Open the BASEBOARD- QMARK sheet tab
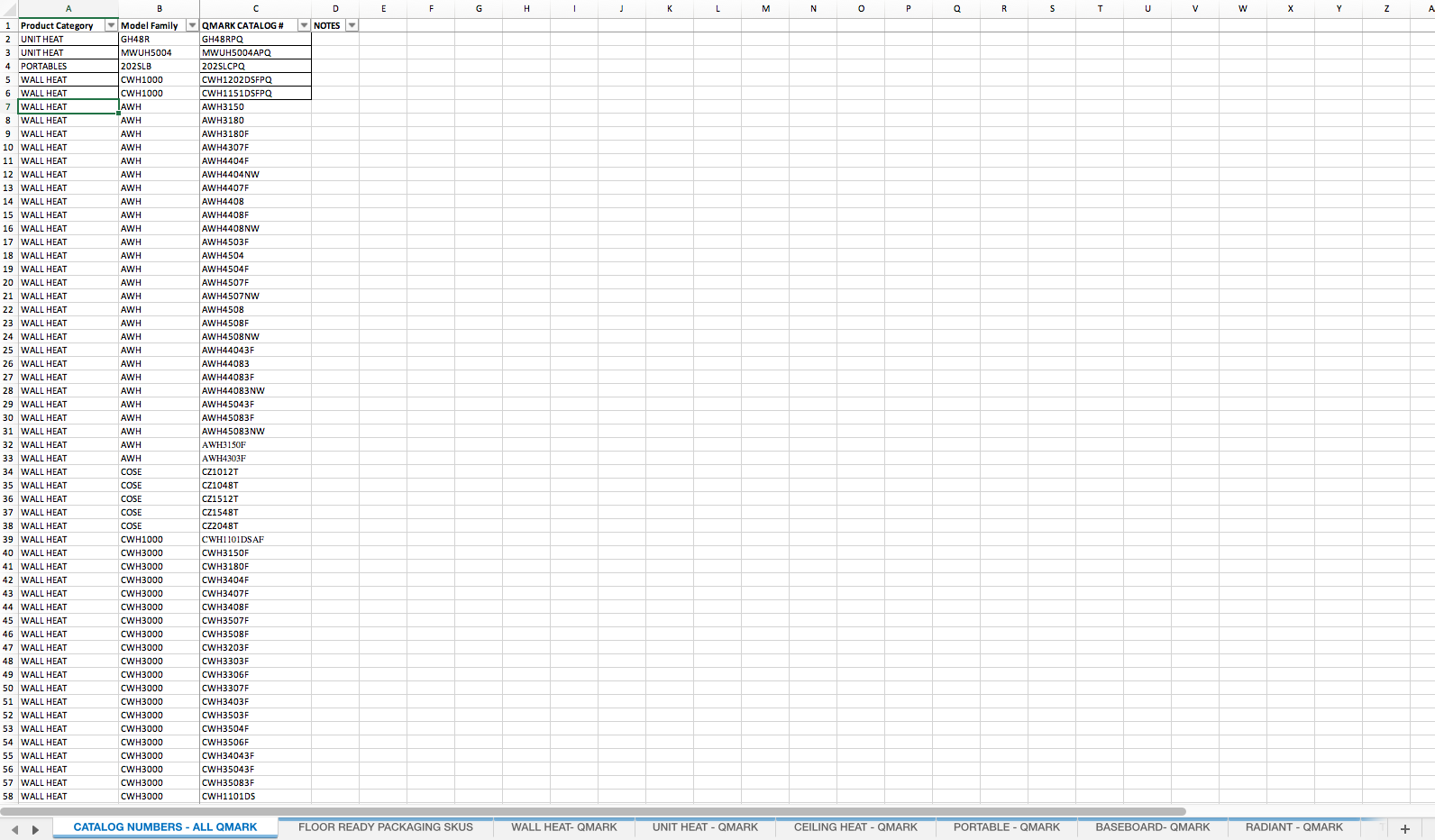Screen dimensions: 1435x840 click(x=1153, y=827)
